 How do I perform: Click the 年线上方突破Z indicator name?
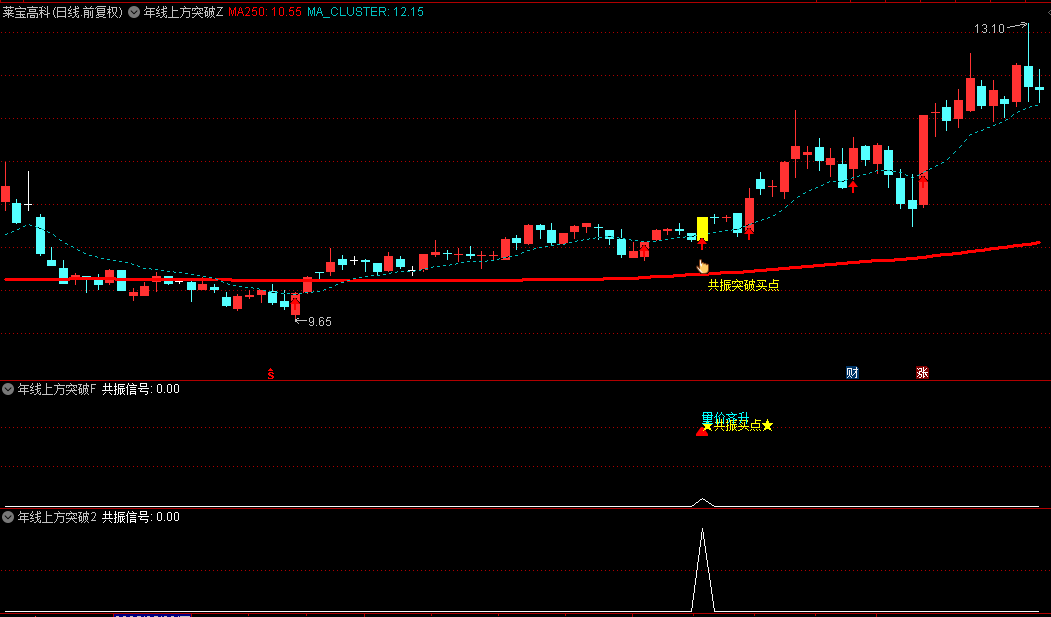(184, 12)
